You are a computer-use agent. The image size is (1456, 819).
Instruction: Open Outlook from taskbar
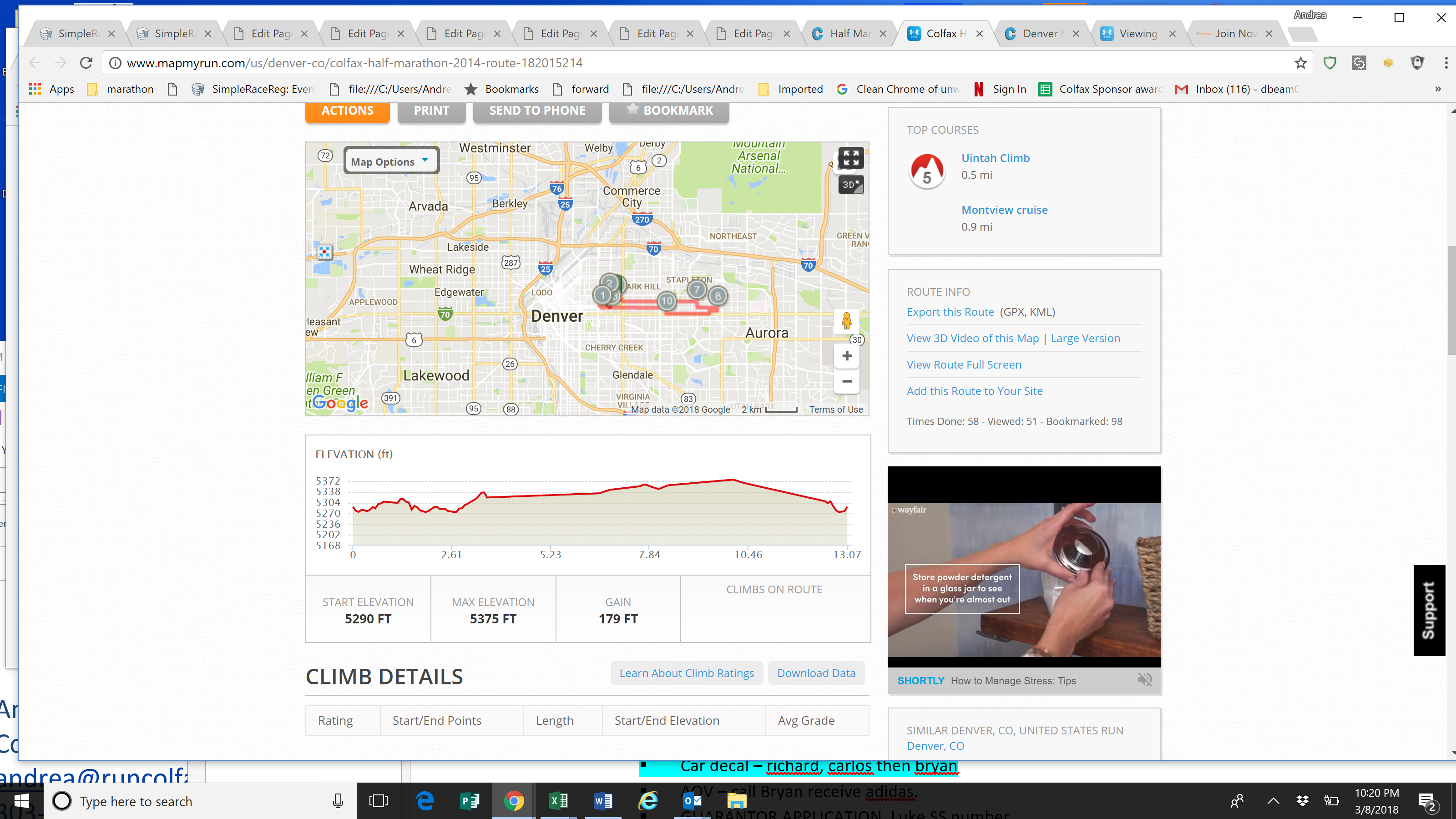coord(693,801)
